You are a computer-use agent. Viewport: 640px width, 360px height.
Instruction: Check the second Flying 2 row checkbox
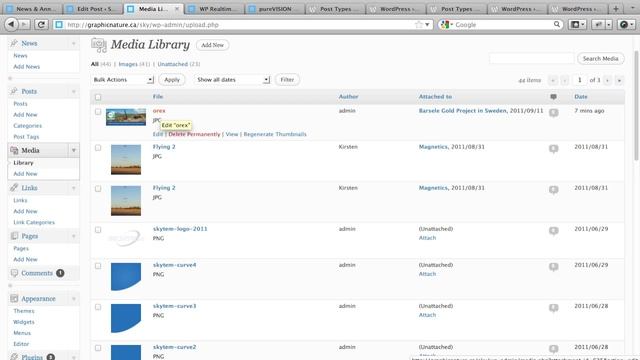[x=98, y=189]
